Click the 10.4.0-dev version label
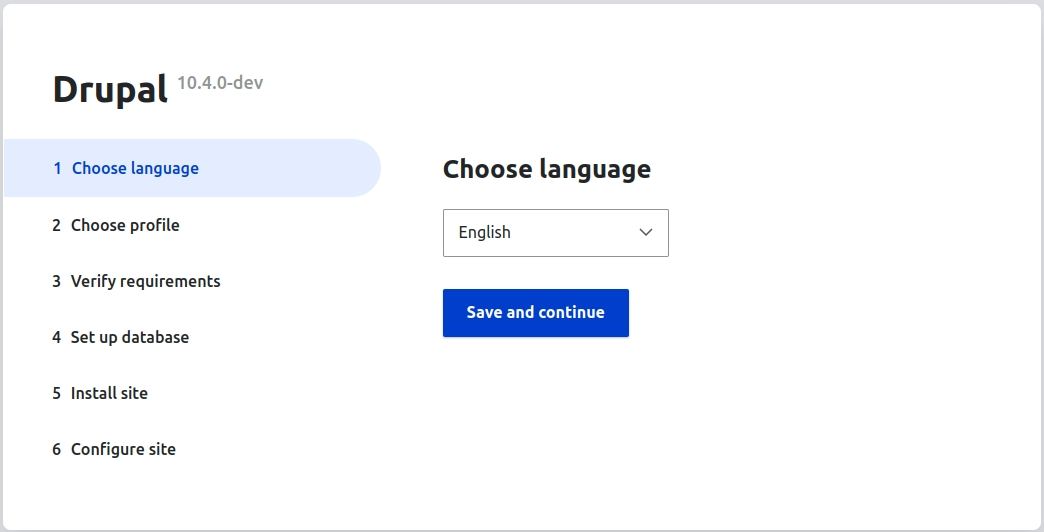 tap(220, 83)
